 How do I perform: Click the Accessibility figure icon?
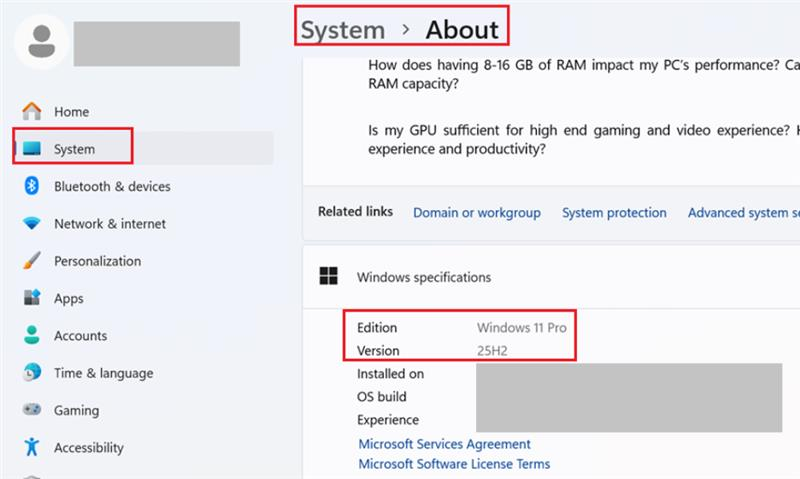(32, 447)
